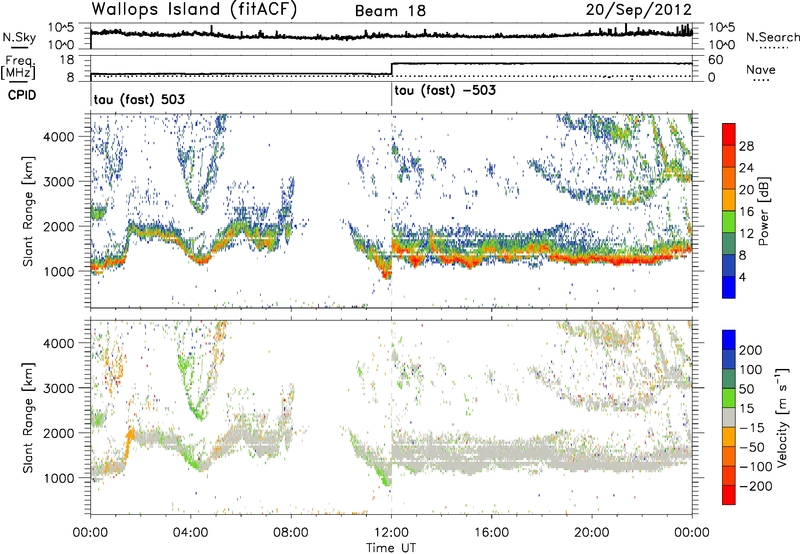Click the "Freq. [MHz]" axis label

coord(18,67)
